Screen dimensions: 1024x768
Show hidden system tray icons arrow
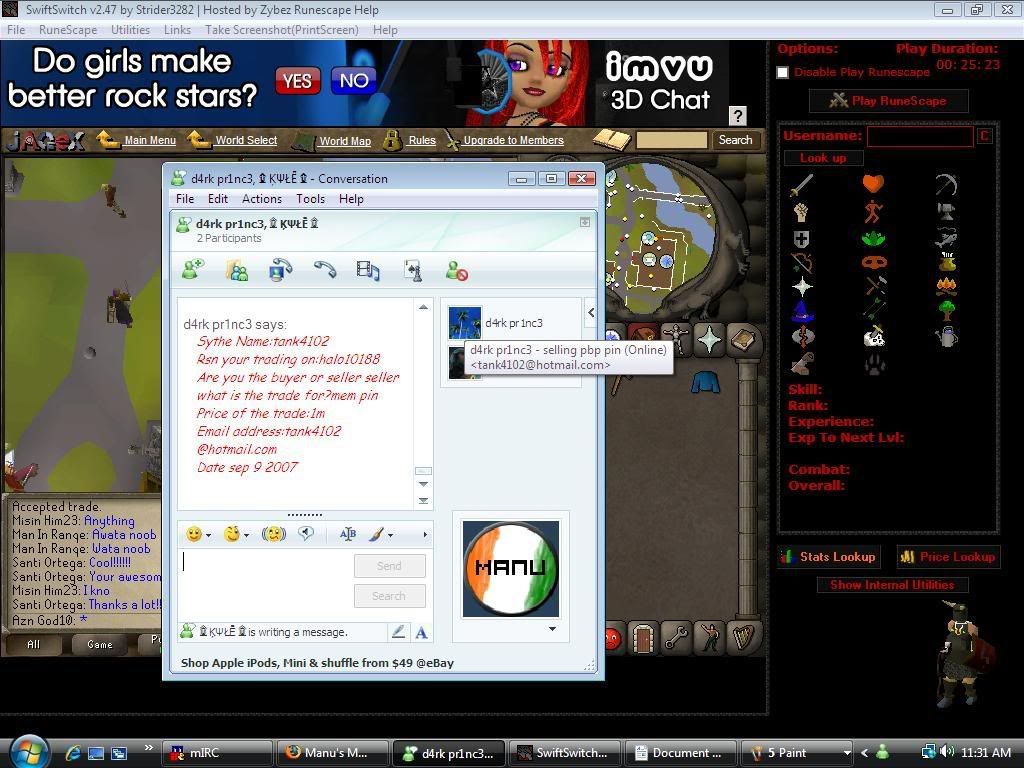pos(864,753)
